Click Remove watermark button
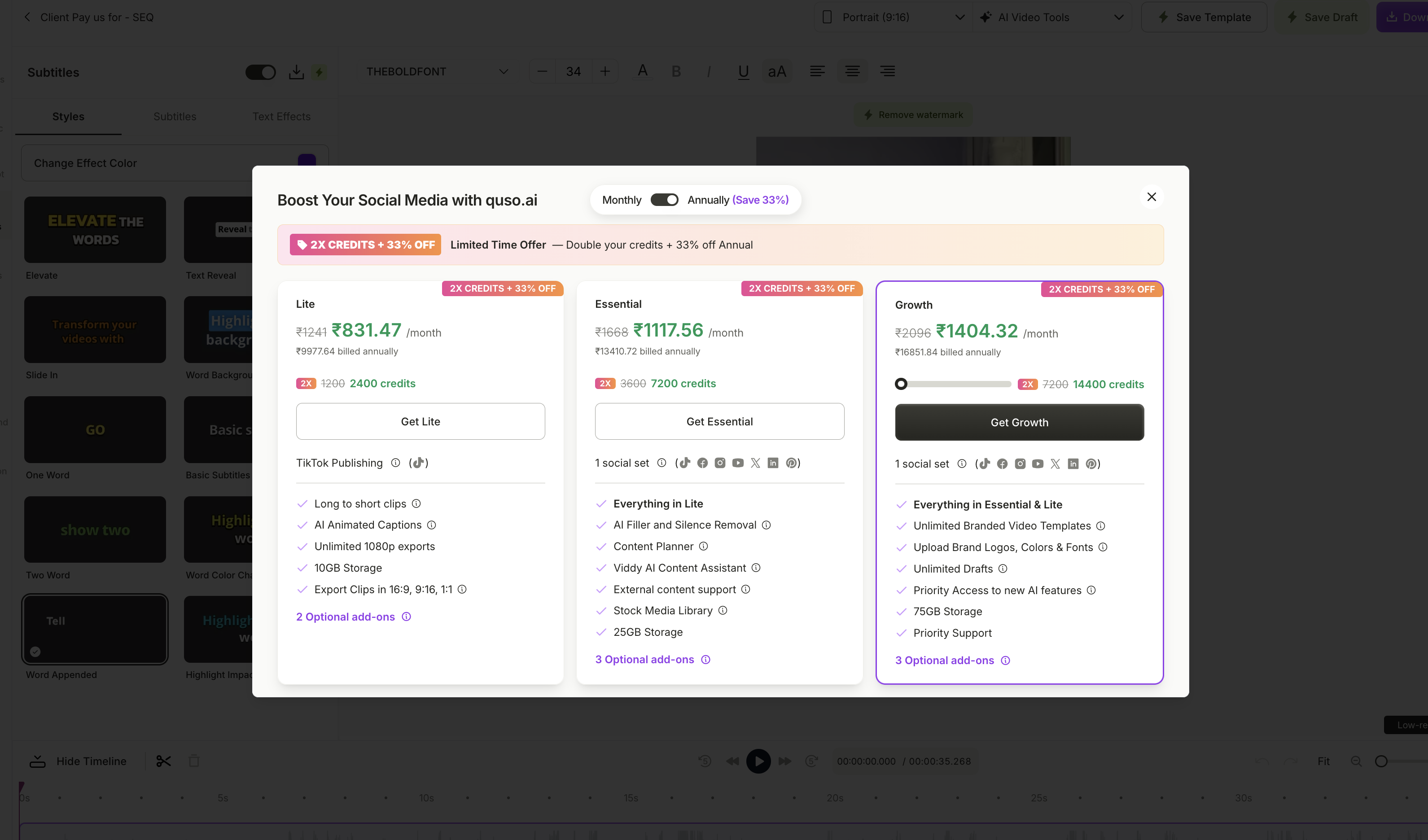Screen dimensions: 1428x840 [913, 114]
